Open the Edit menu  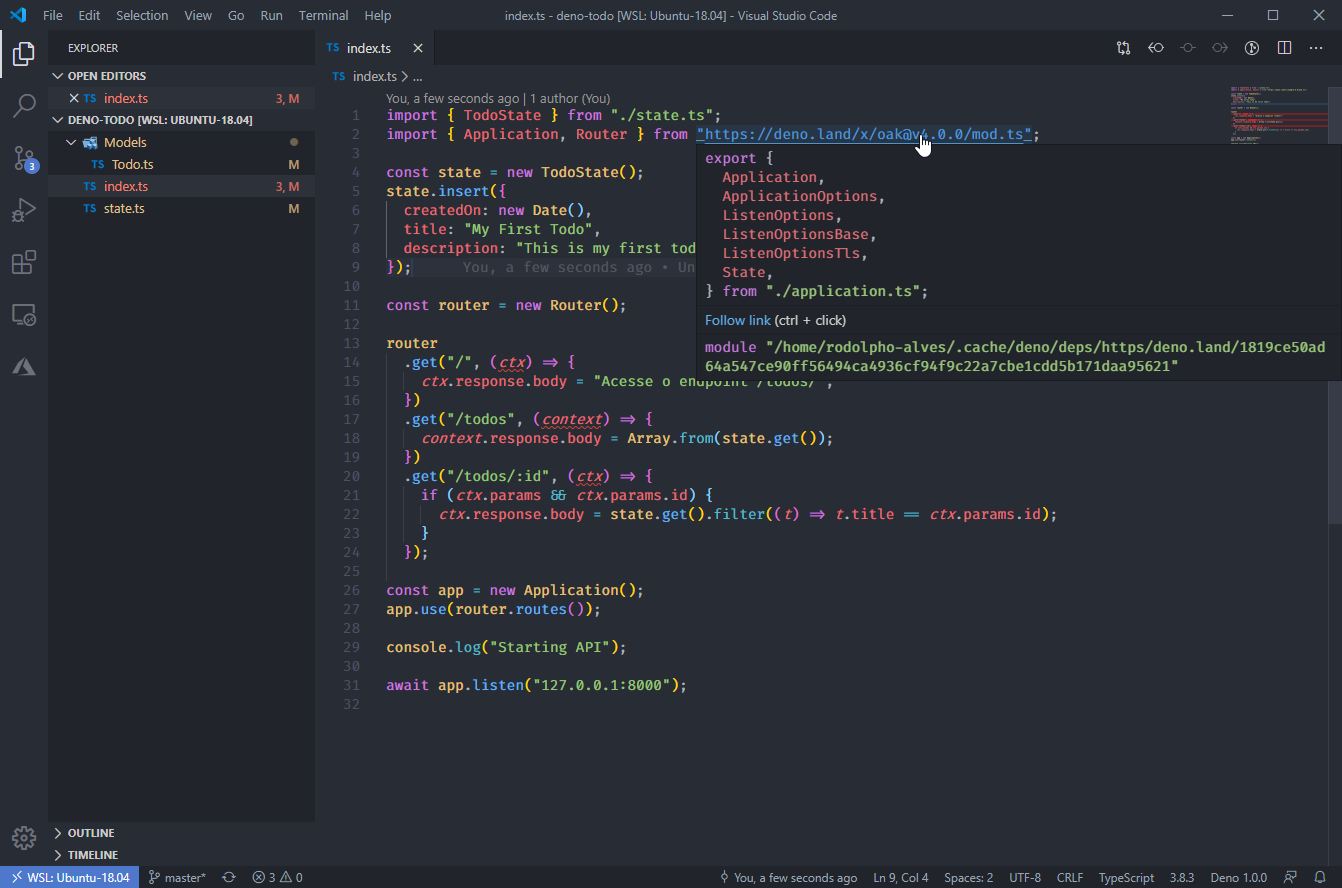click(89, 15)
